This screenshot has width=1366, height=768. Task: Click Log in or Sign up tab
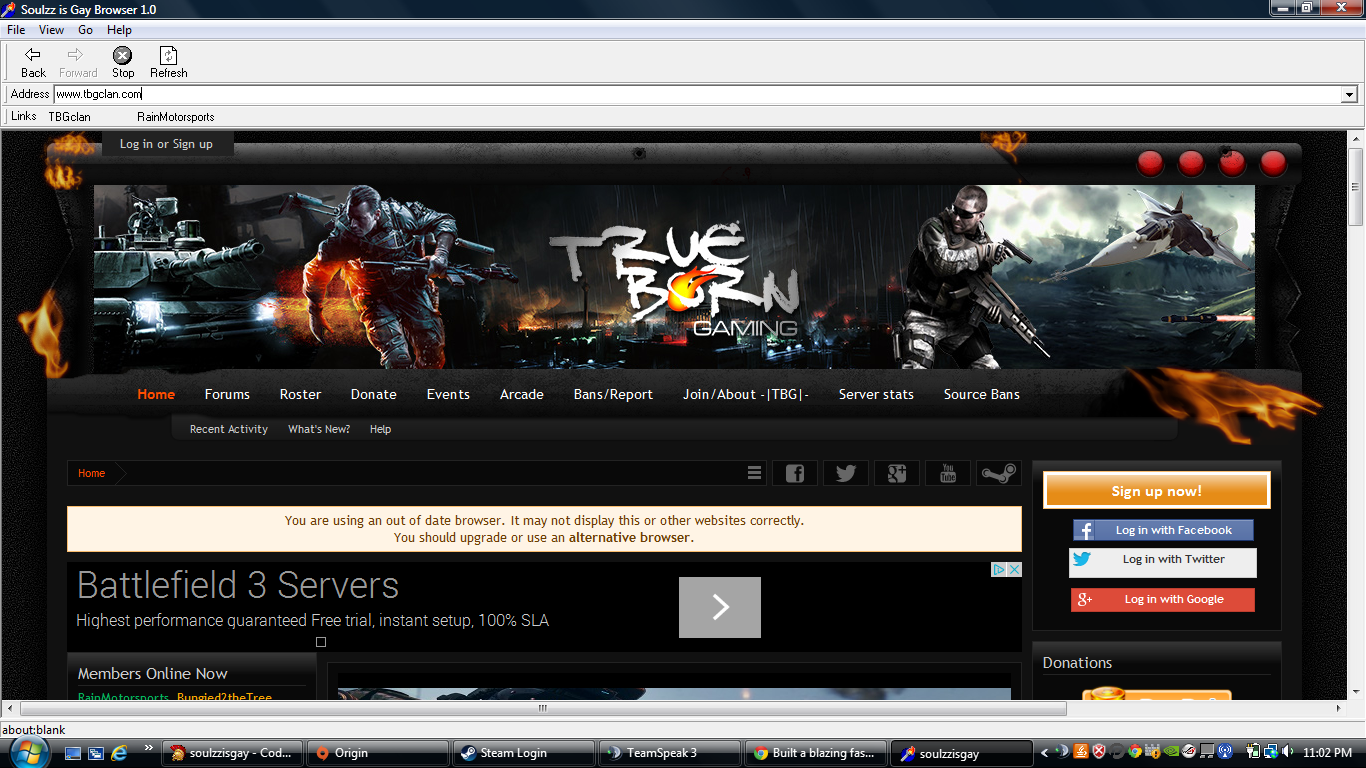166,144
